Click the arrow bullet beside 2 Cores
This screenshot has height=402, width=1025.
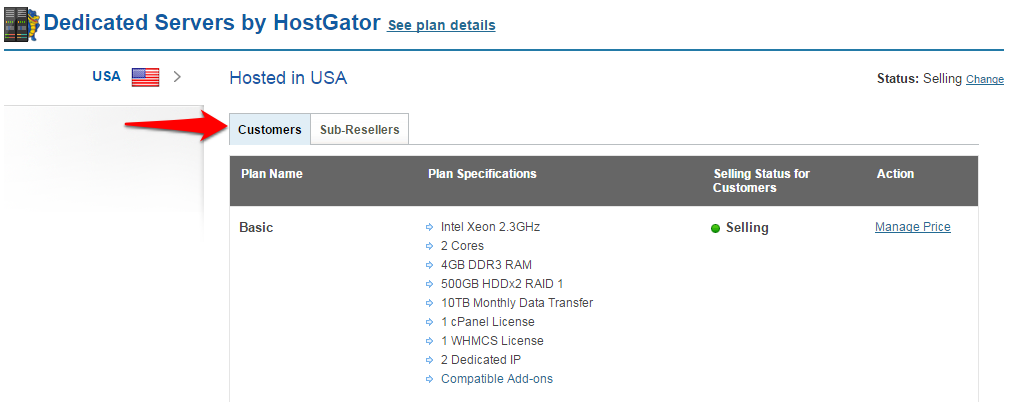pyautogui.click(x=429, y=246)
